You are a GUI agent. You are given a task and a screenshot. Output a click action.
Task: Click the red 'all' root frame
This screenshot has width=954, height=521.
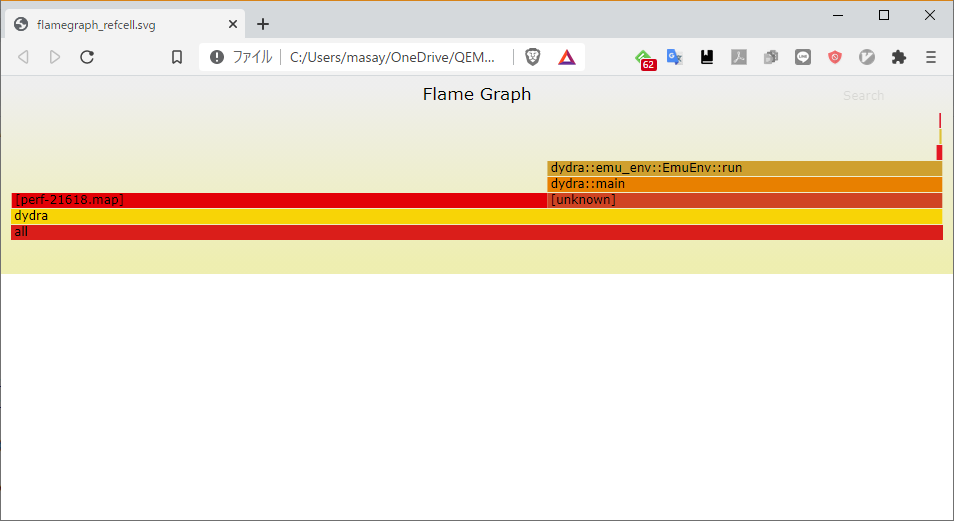477,232
